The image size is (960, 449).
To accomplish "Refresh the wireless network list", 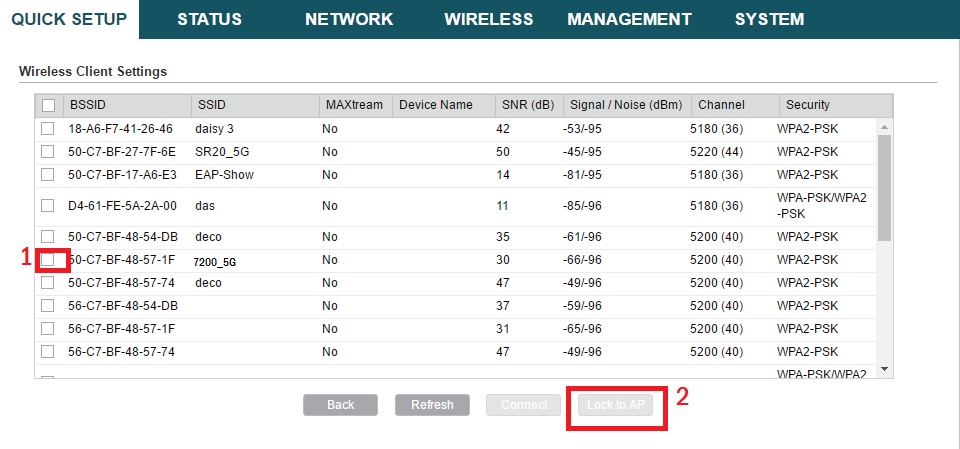I will (x=432, y=405).
